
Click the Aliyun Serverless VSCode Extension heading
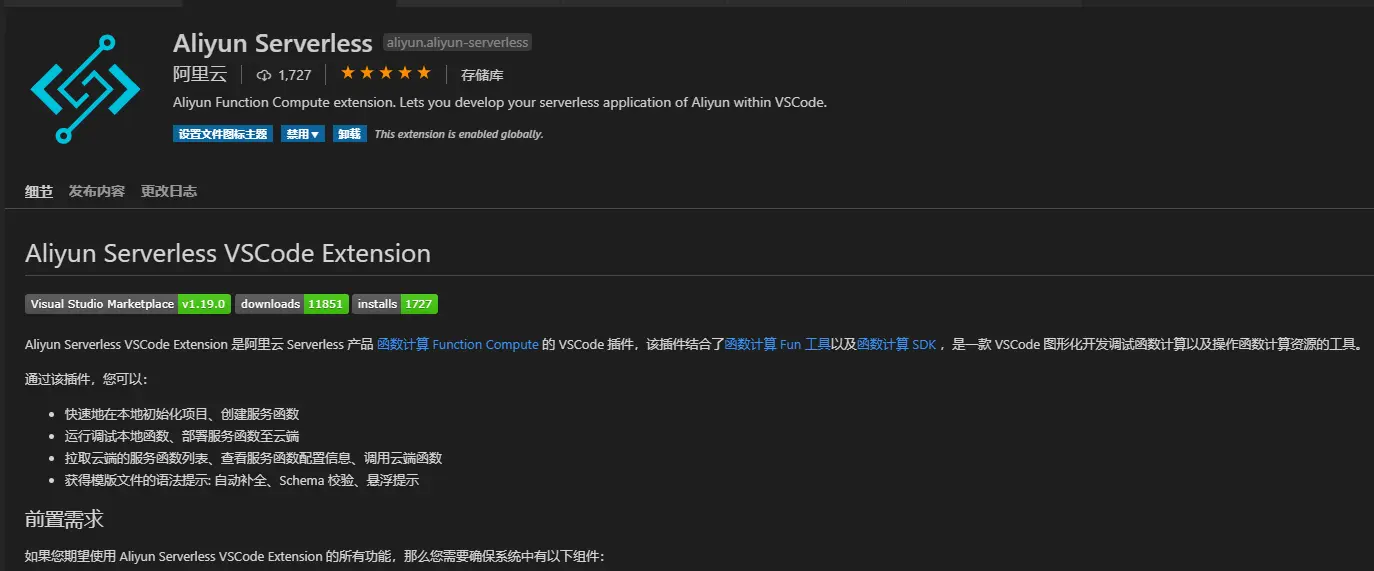tap(228, 253)
